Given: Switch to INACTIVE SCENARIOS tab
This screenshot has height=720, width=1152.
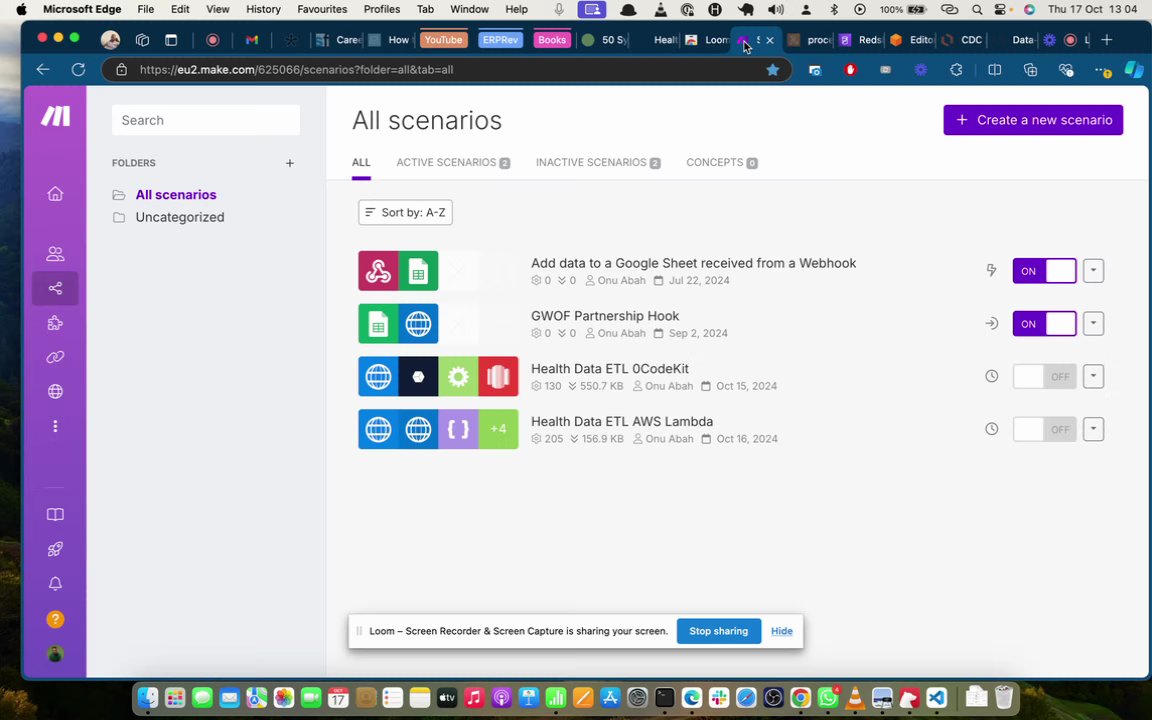Looking at the screenshot, I should (598, 162).
